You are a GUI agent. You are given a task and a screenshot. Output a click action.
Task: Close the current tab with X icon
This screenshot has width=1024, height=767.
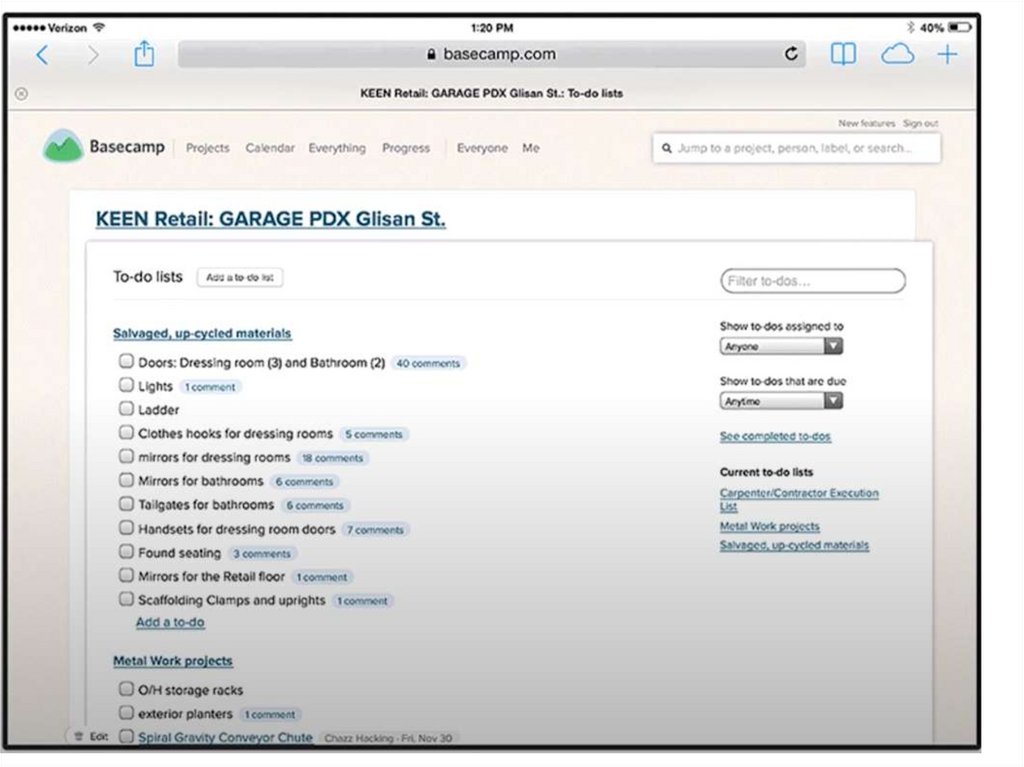[x=21, y=94]
